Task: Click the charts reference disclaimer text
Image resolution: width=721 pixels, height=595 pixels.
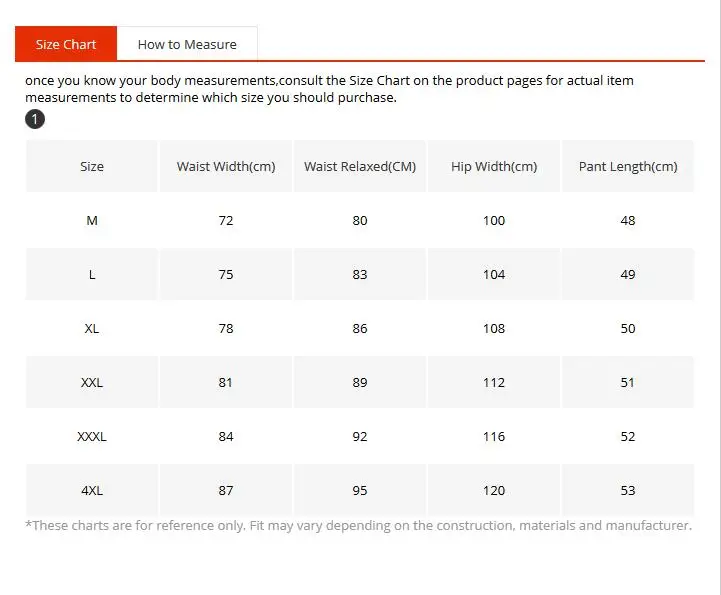Action: click(358, 525)
